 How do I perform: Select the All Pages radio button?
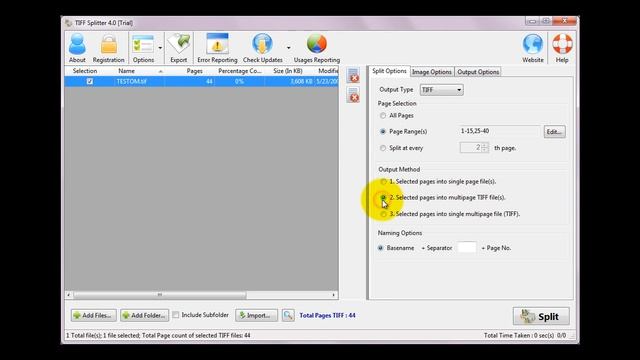(x=383, y=116)
